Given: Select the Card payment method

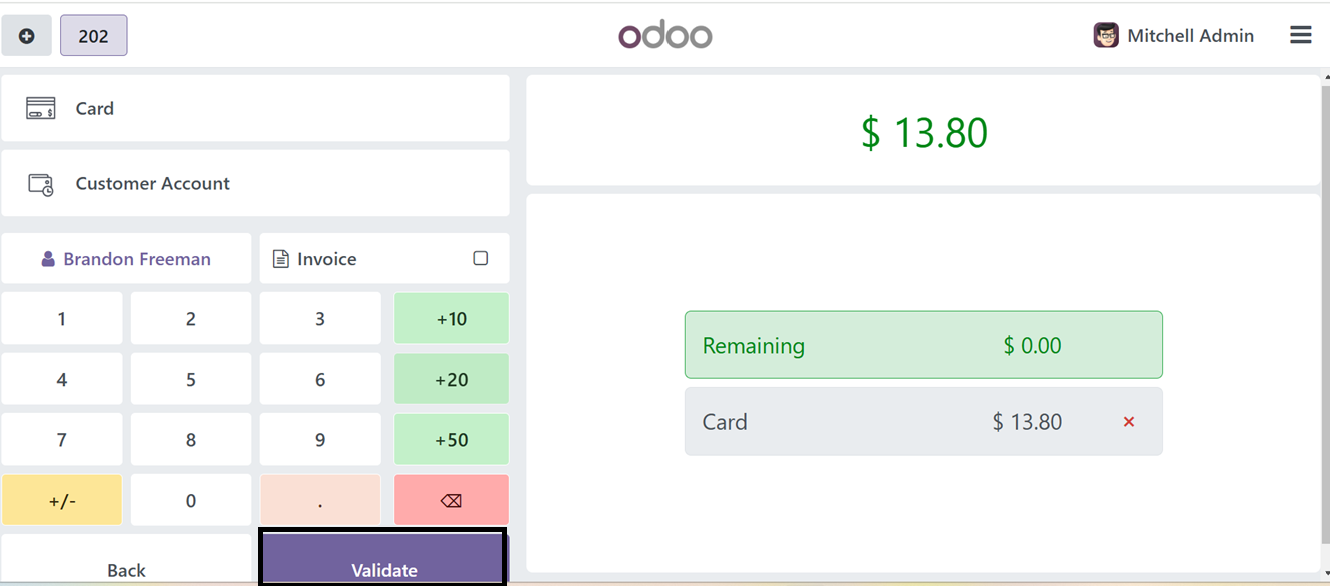Looking at the screenshot, I should (x=255, y=108).
